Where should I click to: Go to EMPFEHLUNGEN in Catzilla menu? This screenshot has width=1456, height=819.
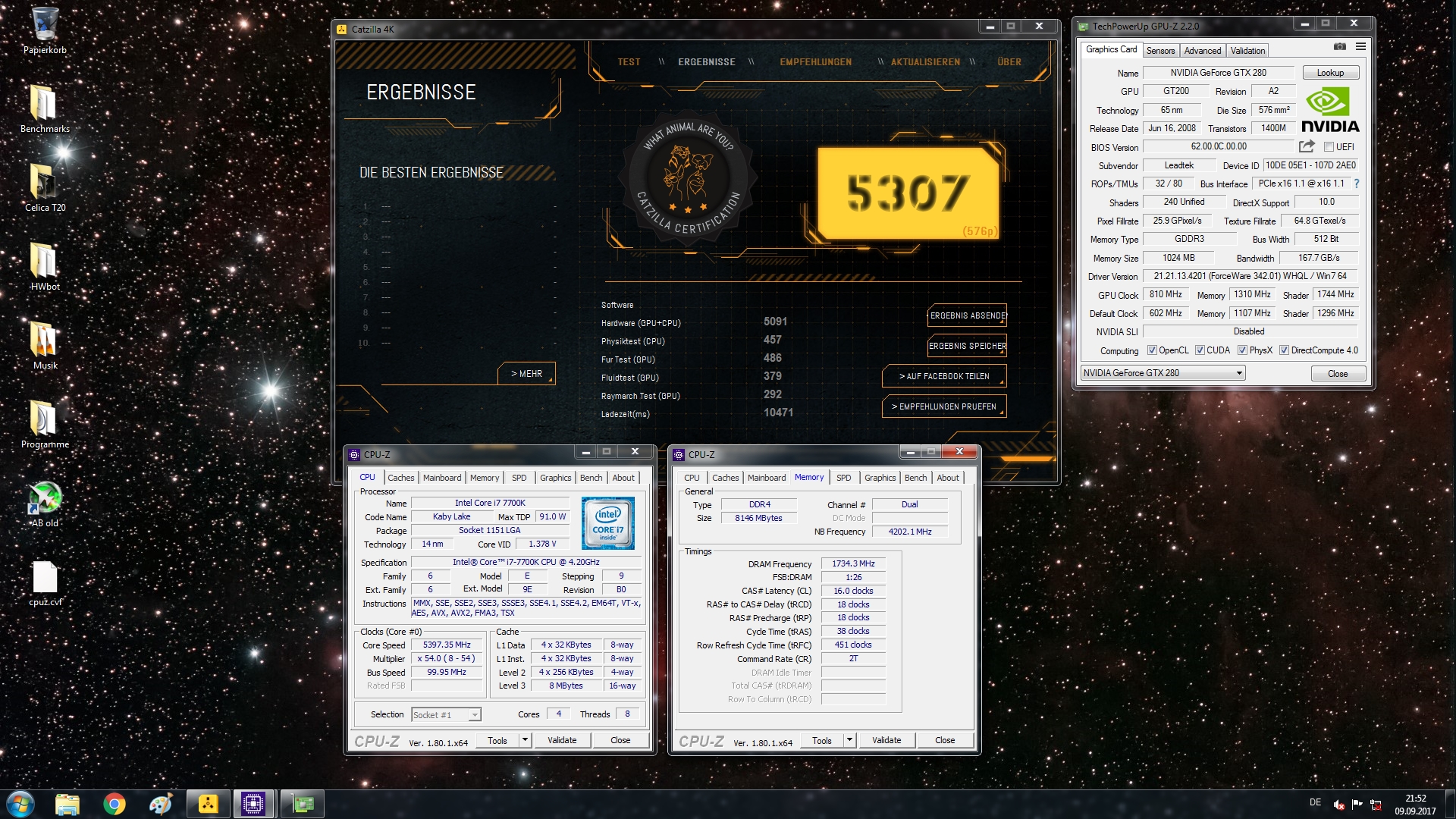(815, 62)
